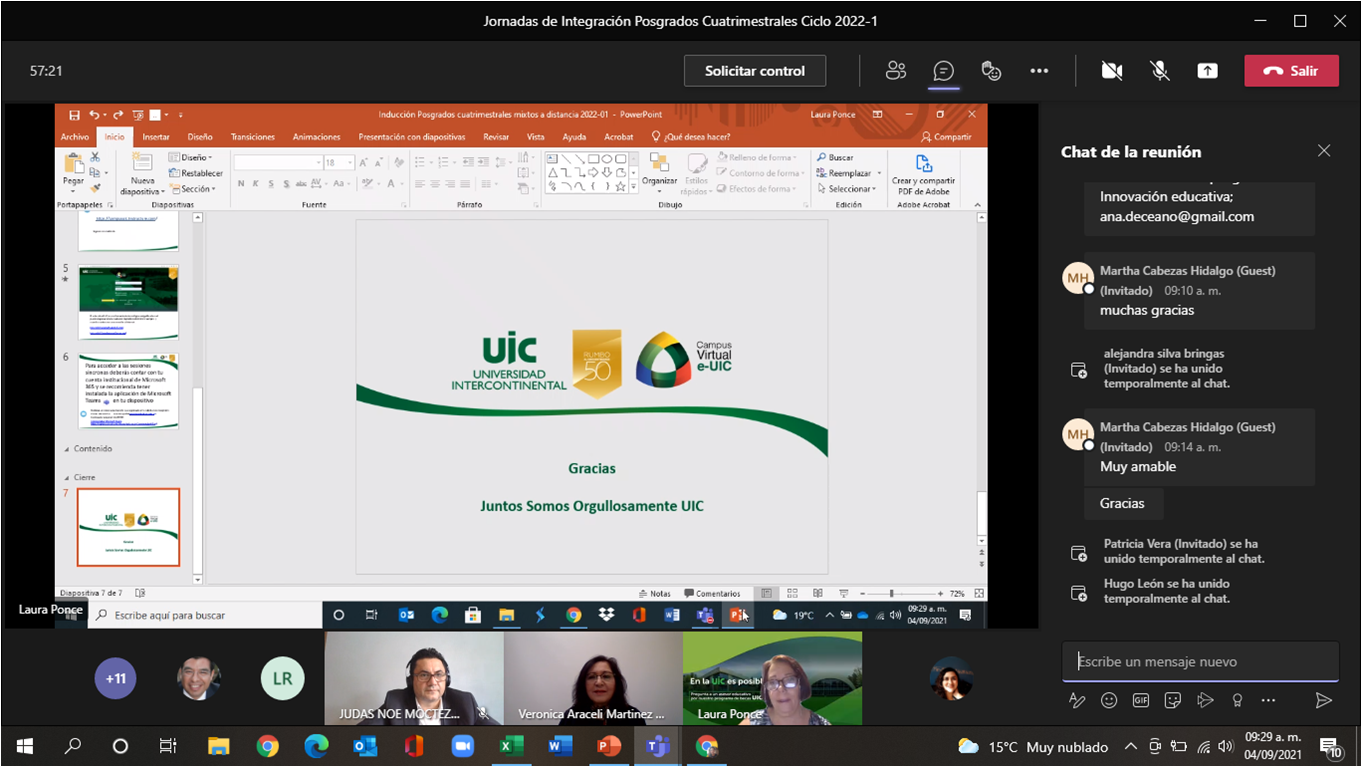
Task: Leave the meeting with the Salir button
Action: [x=1291, y=71]
